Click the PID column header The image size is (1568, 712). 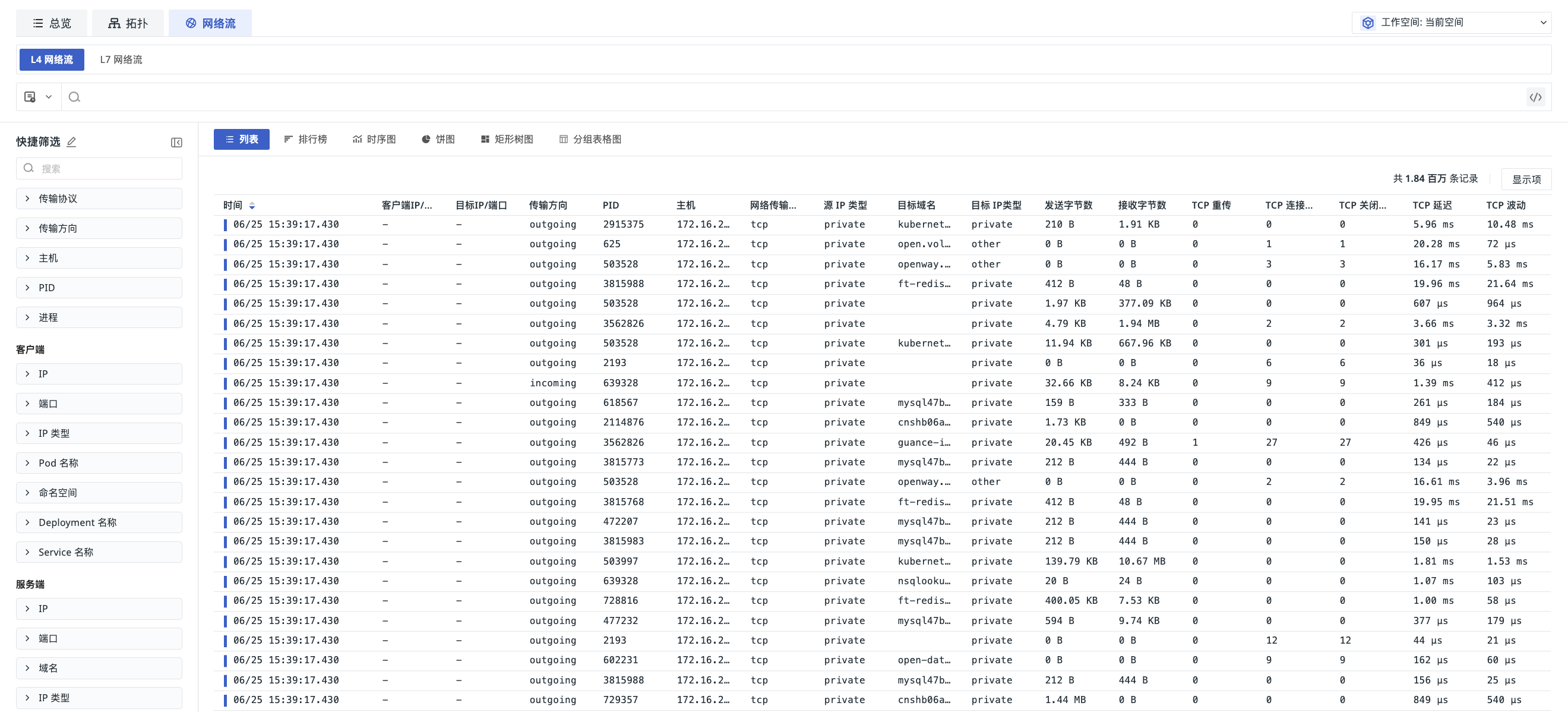pyautogui.click(x=611, y=205)
